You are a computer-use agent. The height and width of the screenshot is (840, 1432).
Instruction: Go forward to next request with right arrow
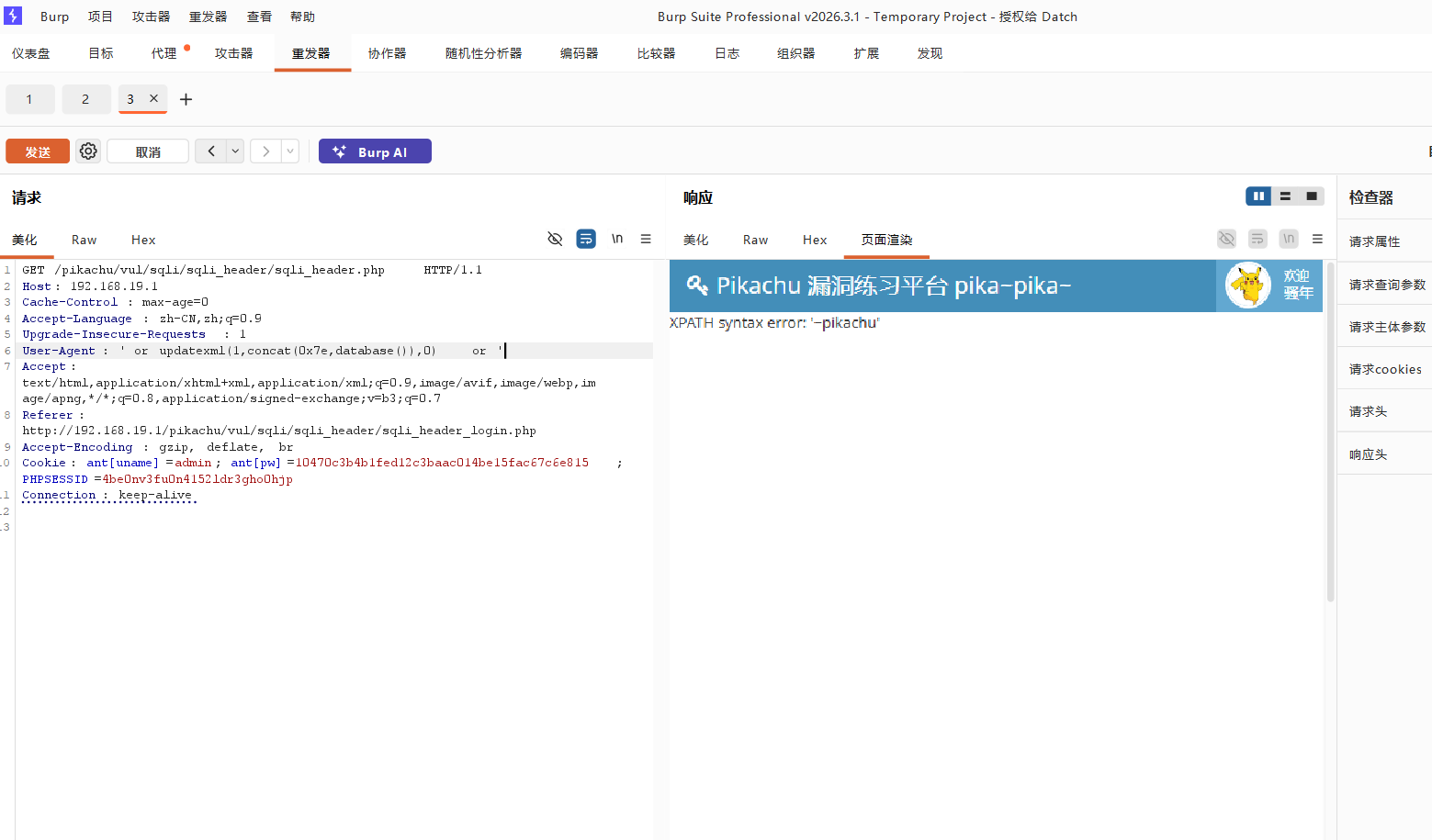(265, 151)
